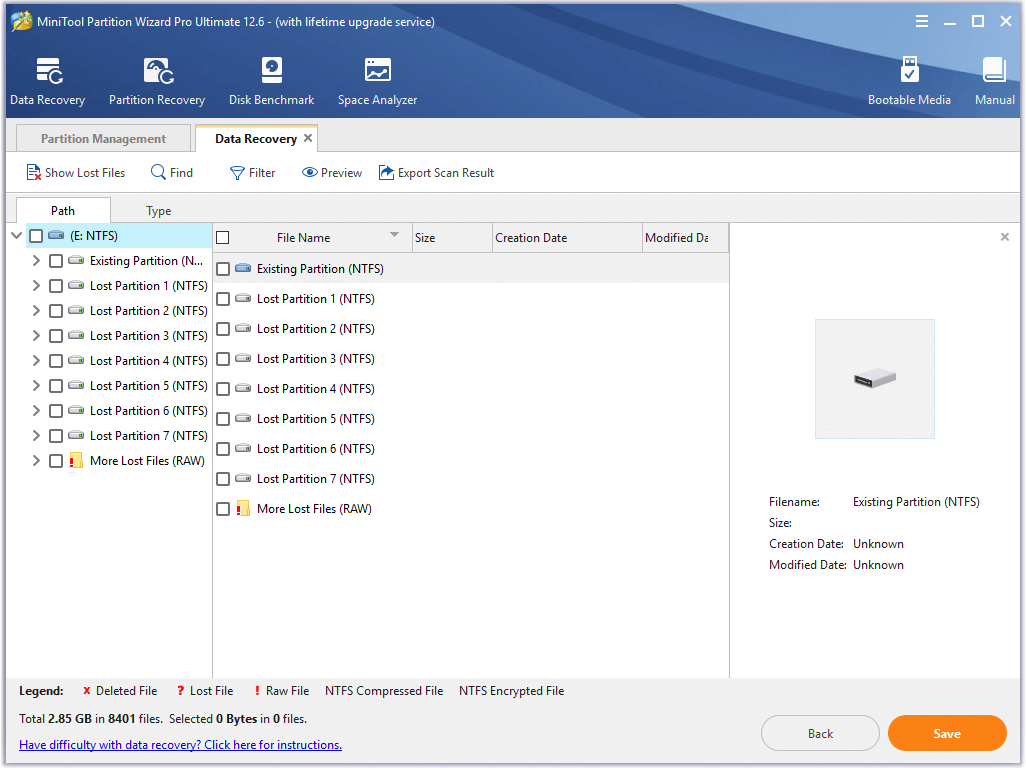Check Existing Partition checkbox in file list
Image resolution: width=1026 pixels, height=768 pixels.
223,269
